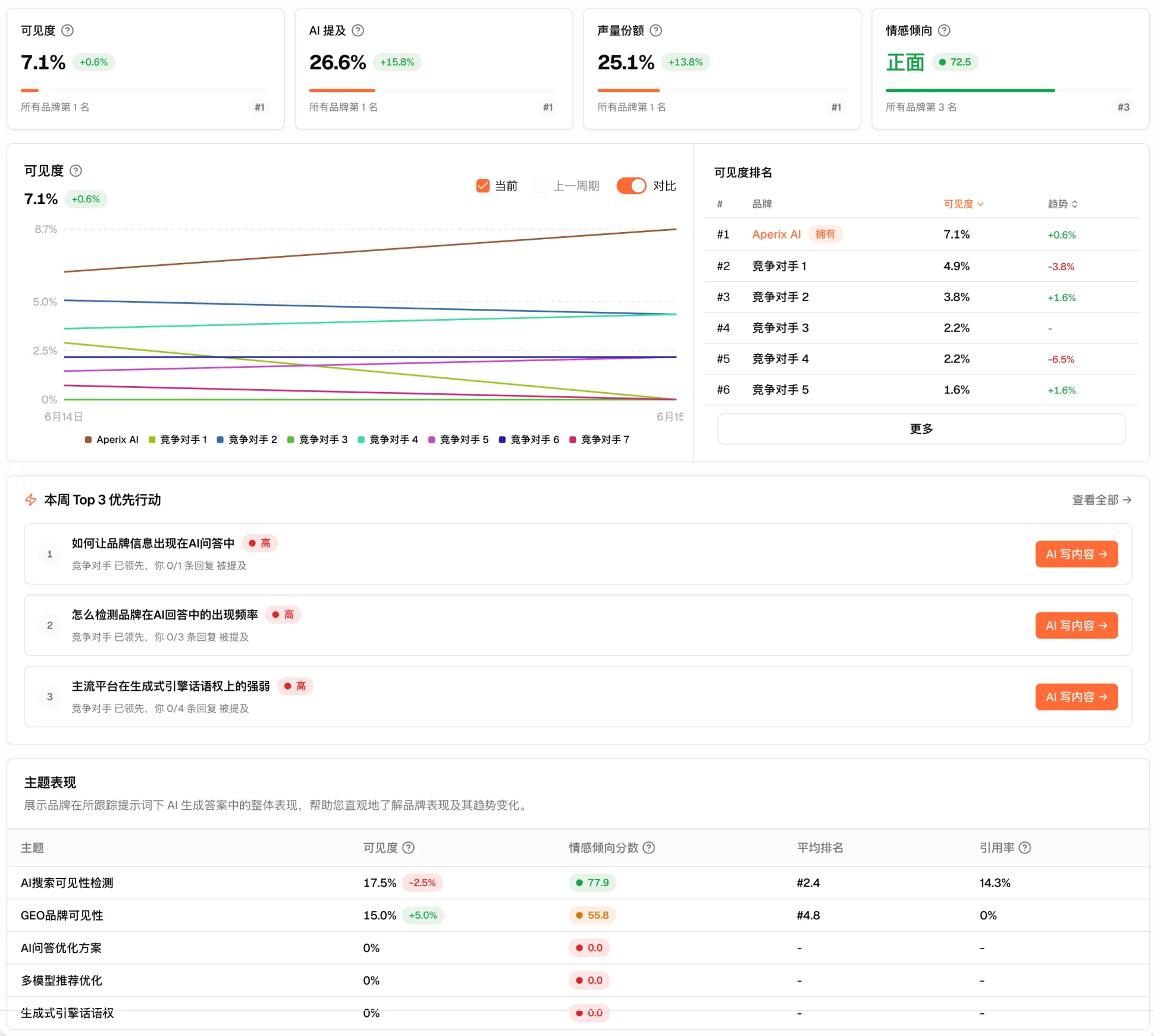The image size is (1154, 1036).
Task: Click the 声量份额 help icon
Action: click(x=656, y=30)
